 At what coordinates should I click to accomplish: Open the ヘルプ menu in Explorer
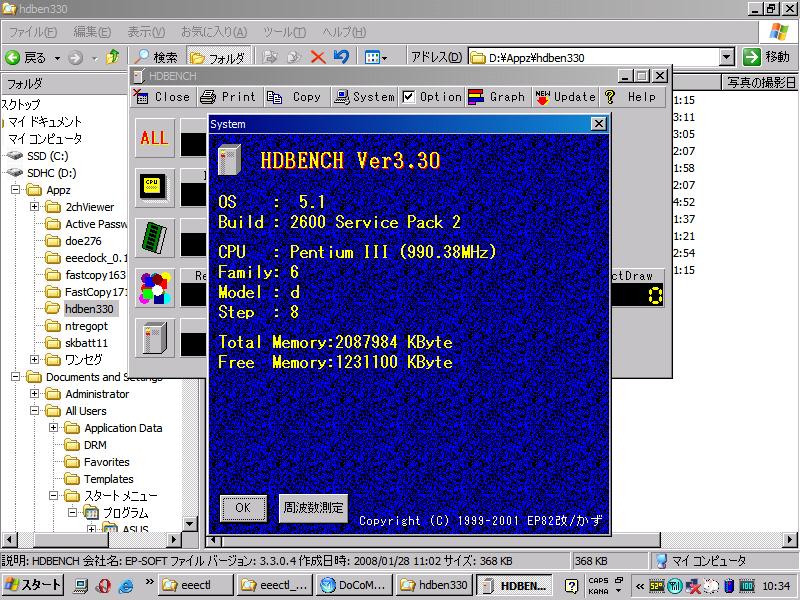pyautogui.click(x=344, y=32)
